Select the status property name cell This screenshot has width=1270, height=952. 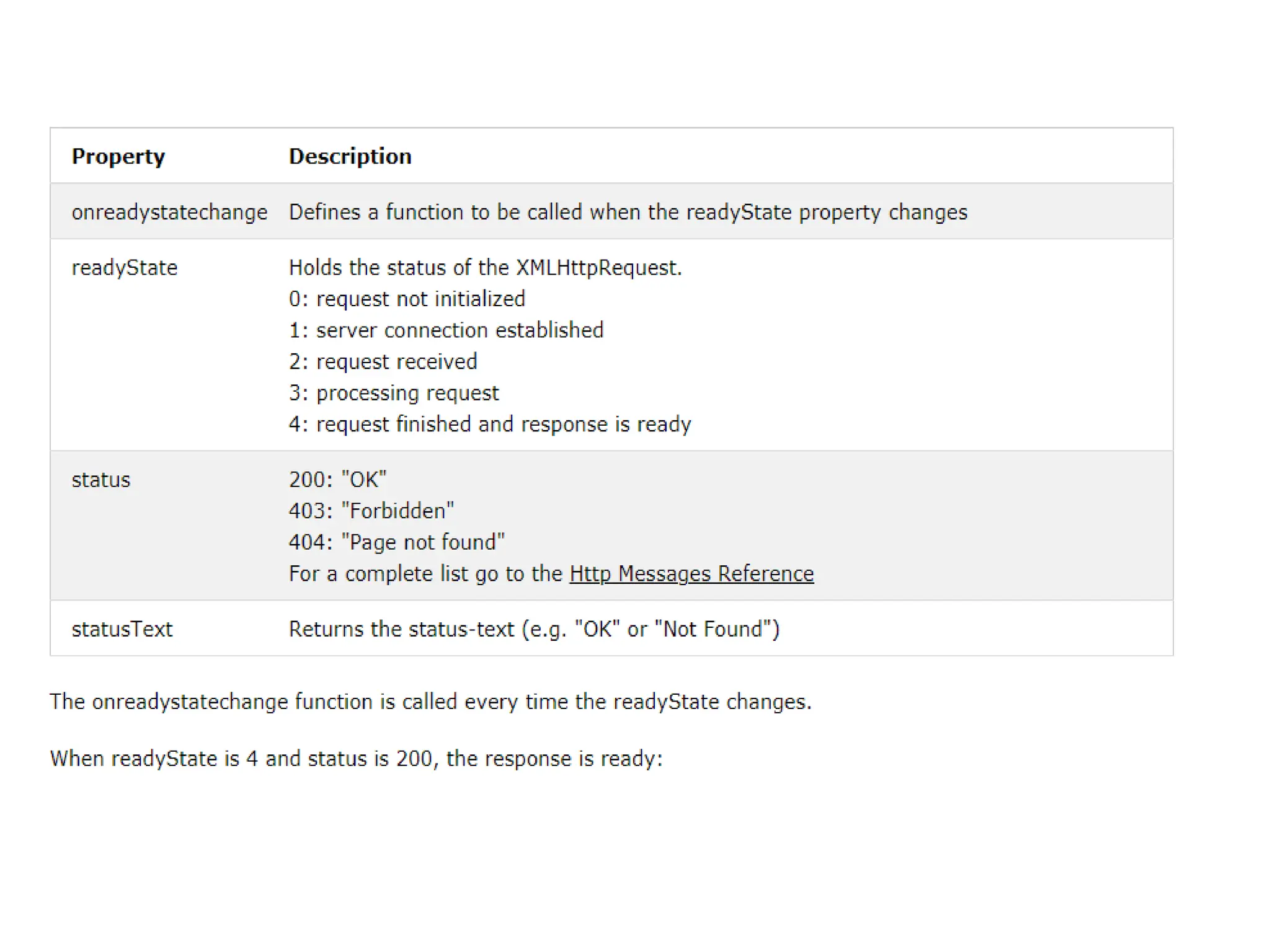tap(101, 480)
